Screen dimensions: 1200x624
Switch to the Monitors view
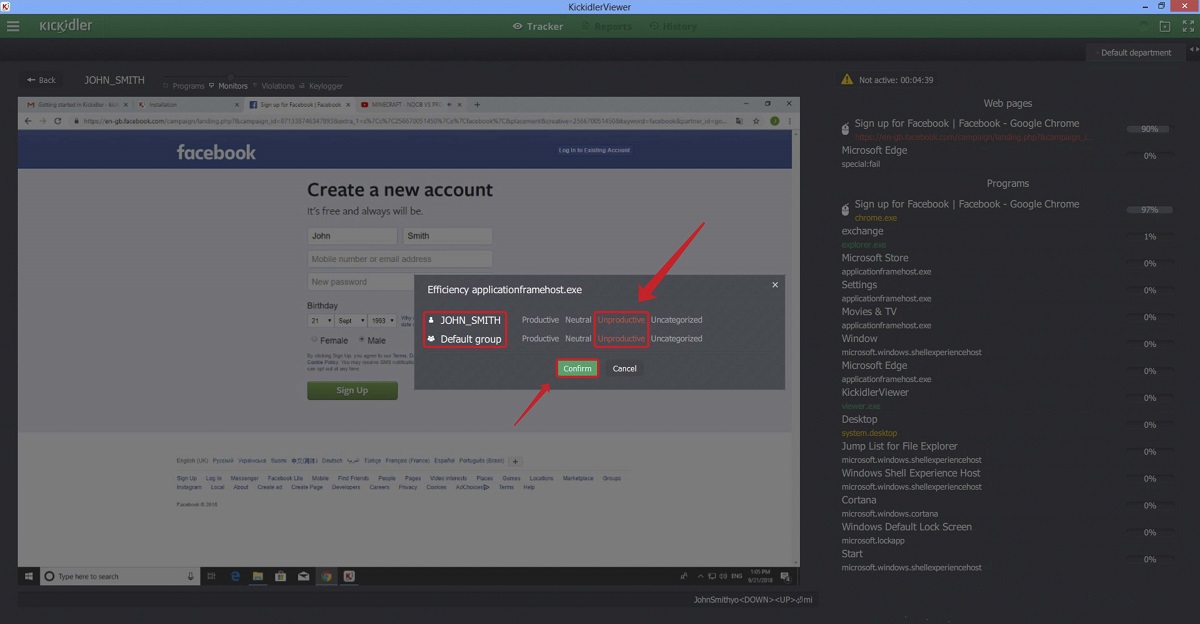[228, 86]
